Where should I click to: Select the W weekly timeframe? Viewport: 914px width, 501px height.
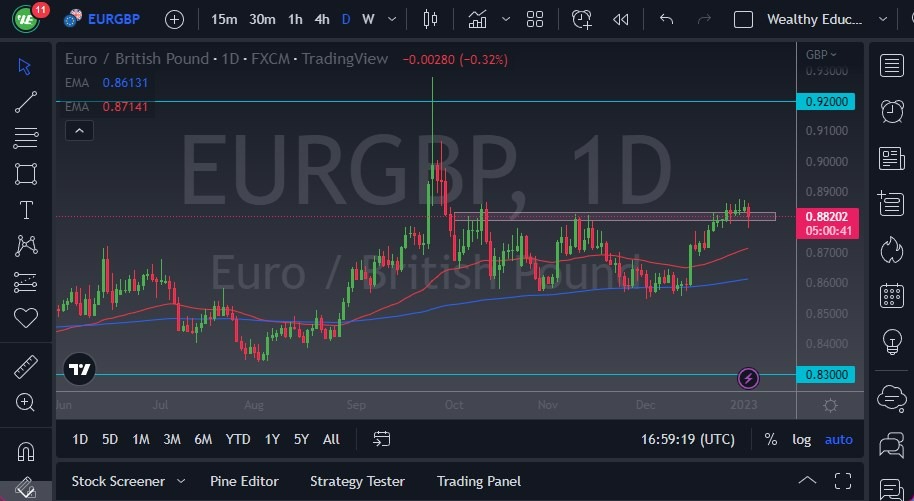click(x=368, y=19)
